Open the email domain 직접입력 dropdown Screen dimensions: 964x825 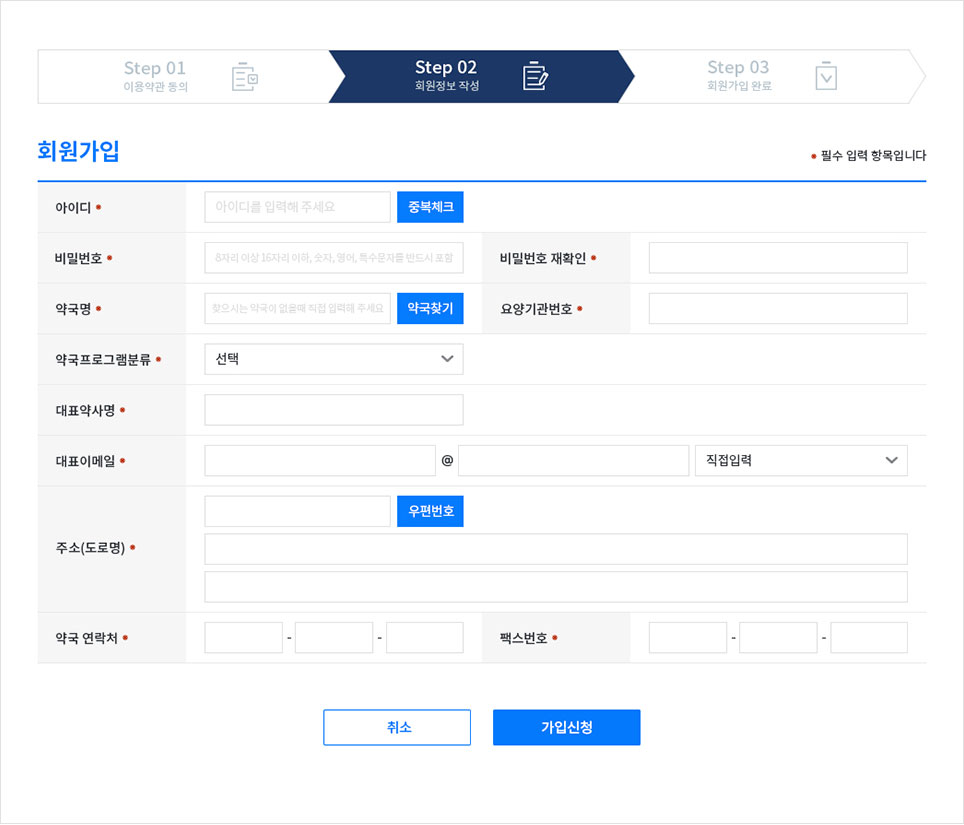(x=801, y=460)
